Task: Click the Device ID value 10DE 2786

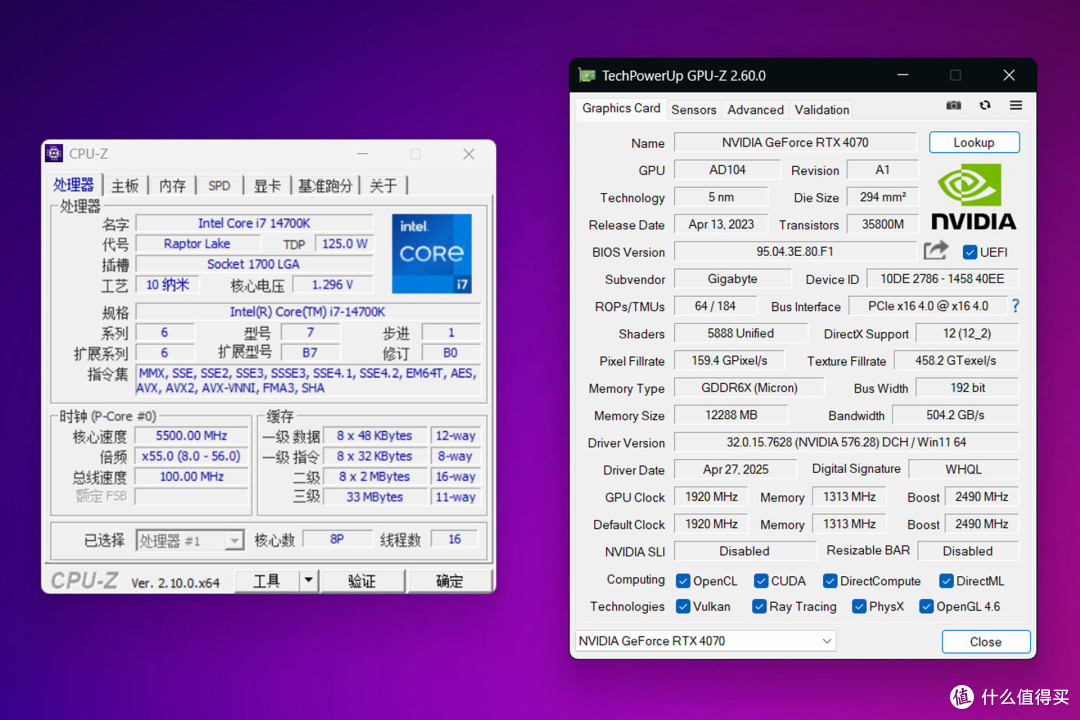Action: (942, 278)
